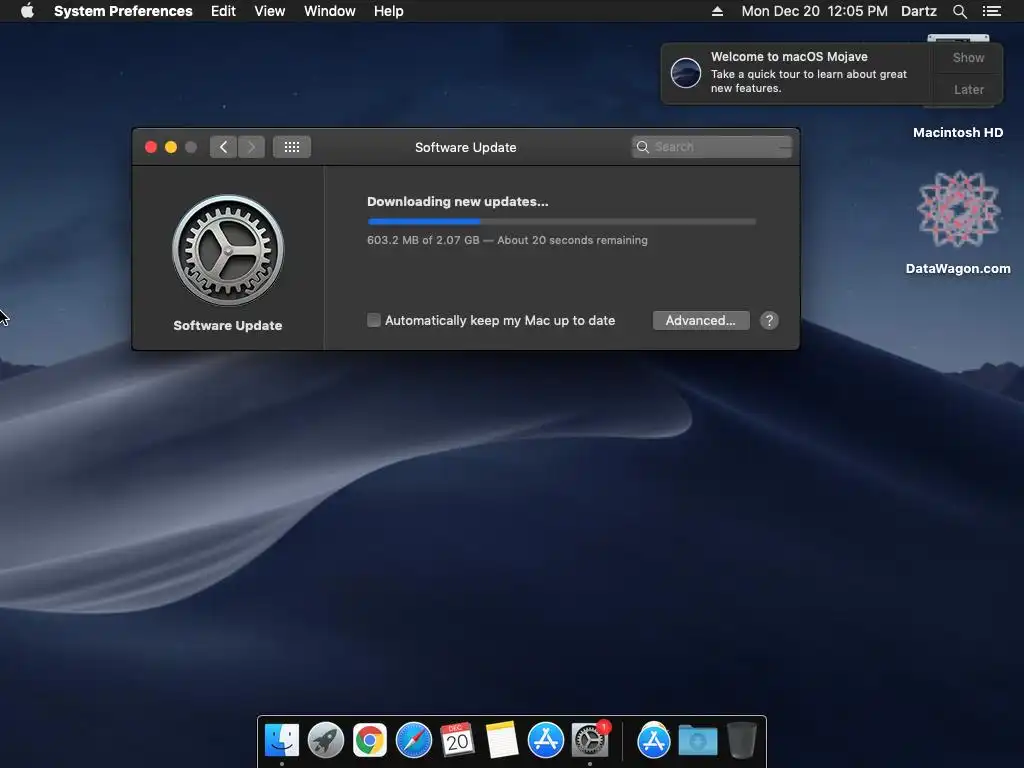Image resolution: width=1024 pixels, height=768 pixels.
Task: Open the Window menu
Action: (x=330, y=11)
